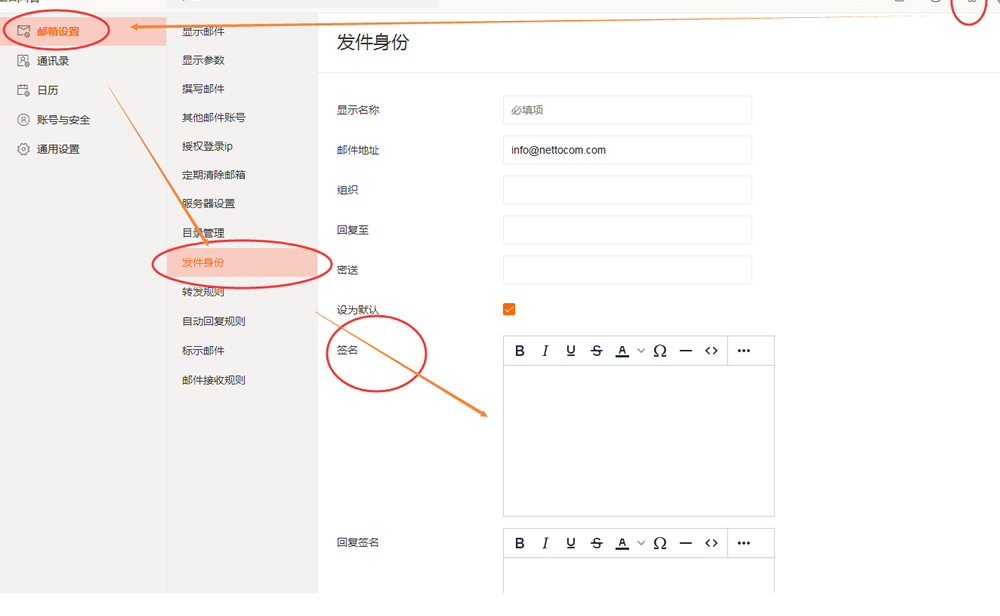This screenshot has height=616, width=1000.
Task: Open 通讯录 in the left sidebar
Action: pos(52,61)
